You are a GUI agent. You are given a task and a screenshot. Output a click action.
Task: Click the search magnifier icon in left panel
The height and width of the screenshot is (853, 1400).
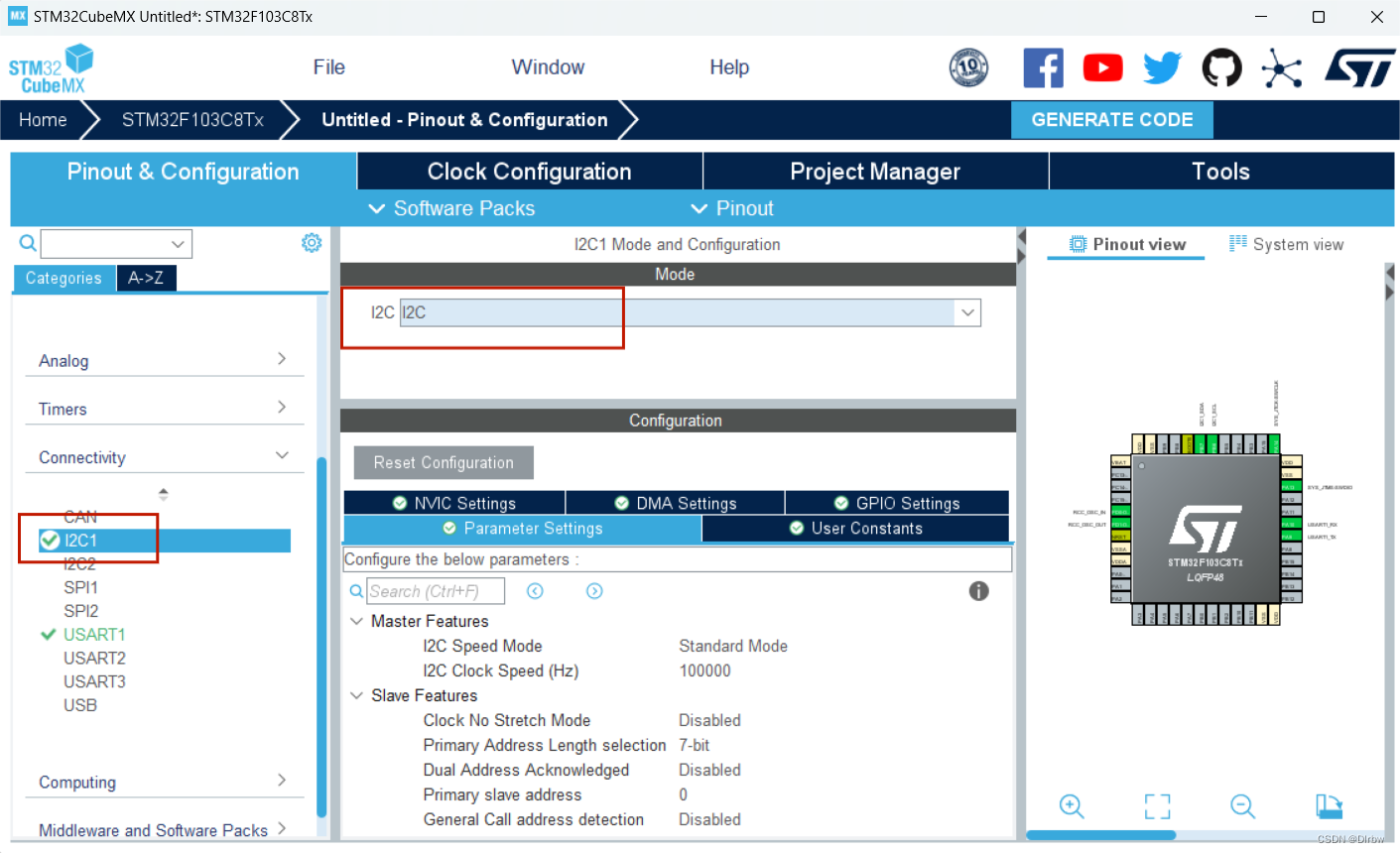pyautogui.click(x=28, y=243)
